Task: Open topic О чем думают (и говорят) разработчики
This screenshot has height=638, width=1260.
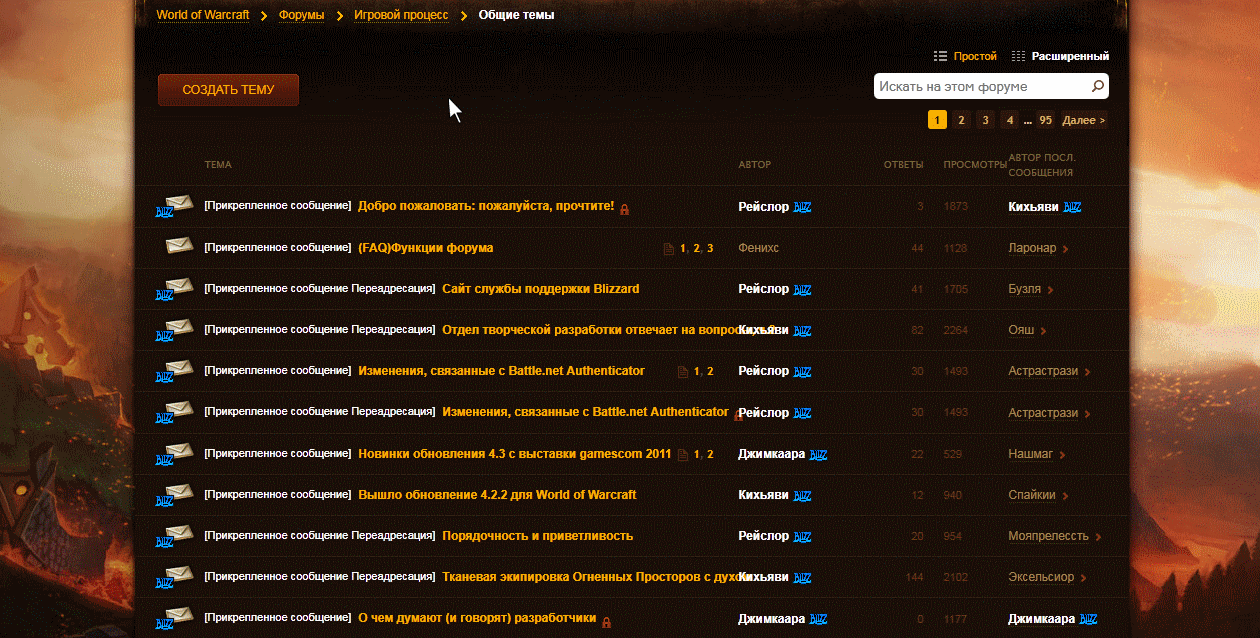Action: click(477, 618)
